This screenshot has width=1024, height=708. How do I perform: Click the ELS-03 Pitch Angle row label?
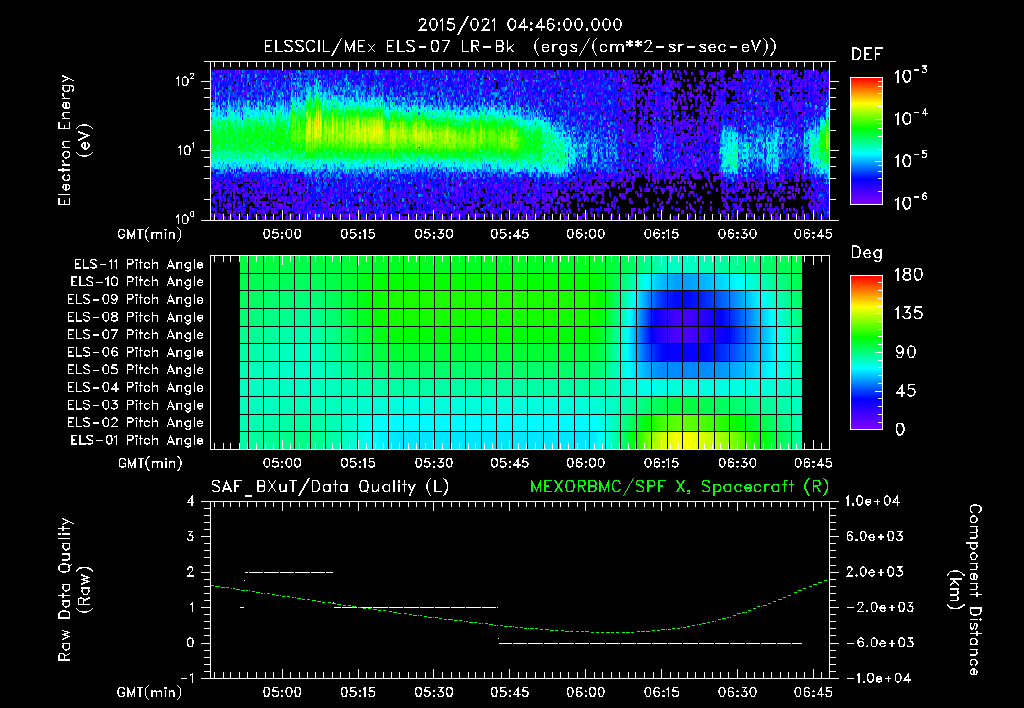pyautogui.click(x=136, y=405)
